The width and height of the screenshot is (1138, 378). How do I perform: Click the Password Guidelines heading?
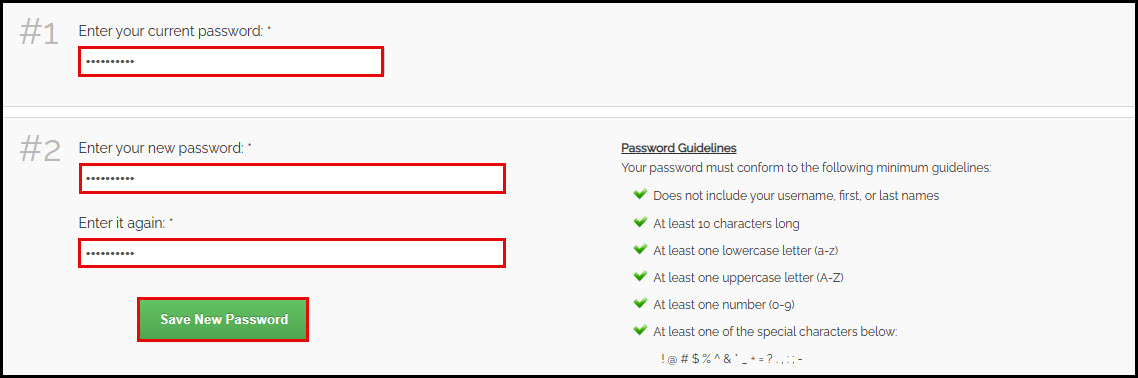[679, 148]
